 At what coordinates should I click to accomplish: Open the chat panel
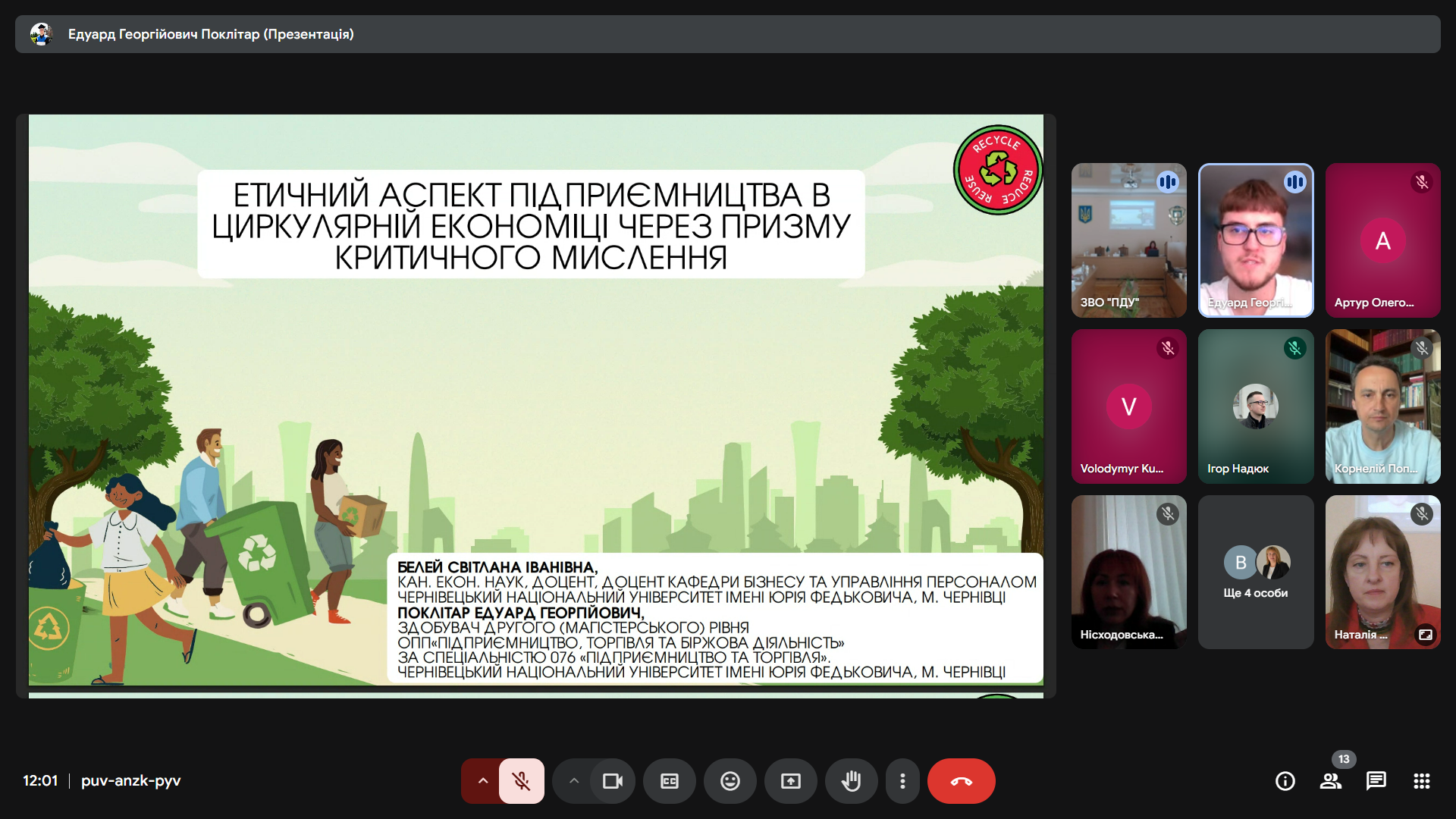tap(1376, 781)
